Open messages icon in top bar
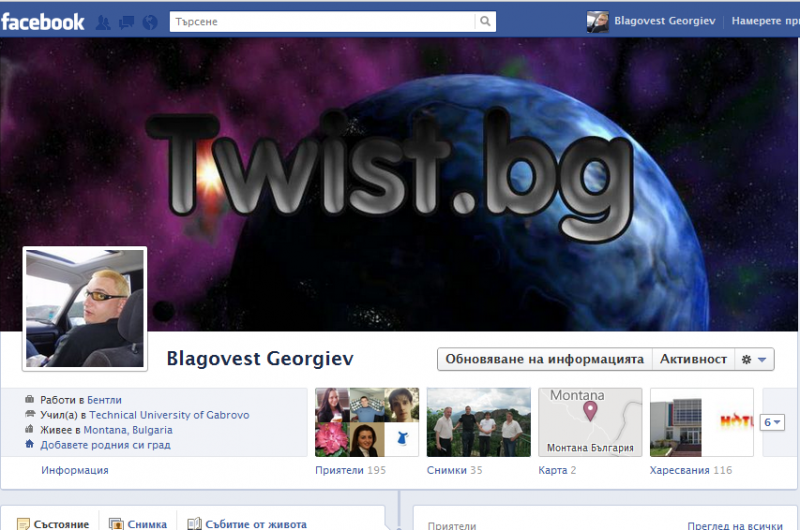This screenshot has height=530, width=800. click(128, 21)
